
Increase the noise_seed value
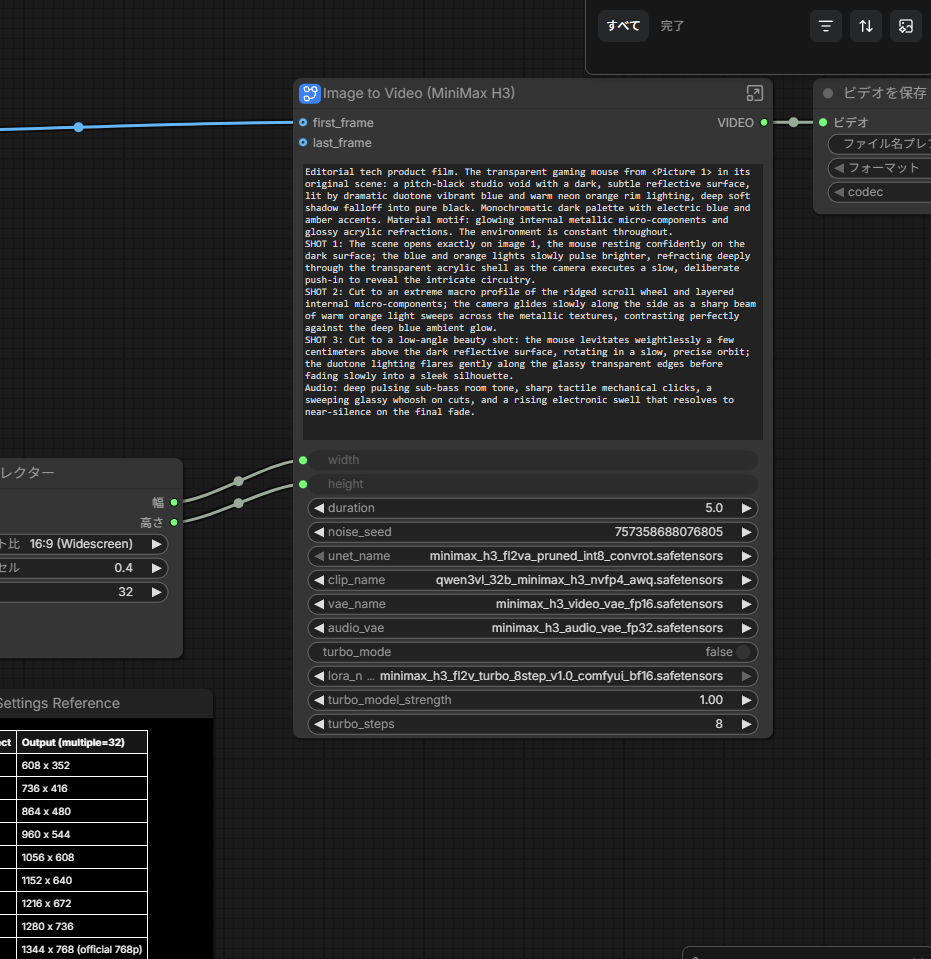(x=746, y=532)
